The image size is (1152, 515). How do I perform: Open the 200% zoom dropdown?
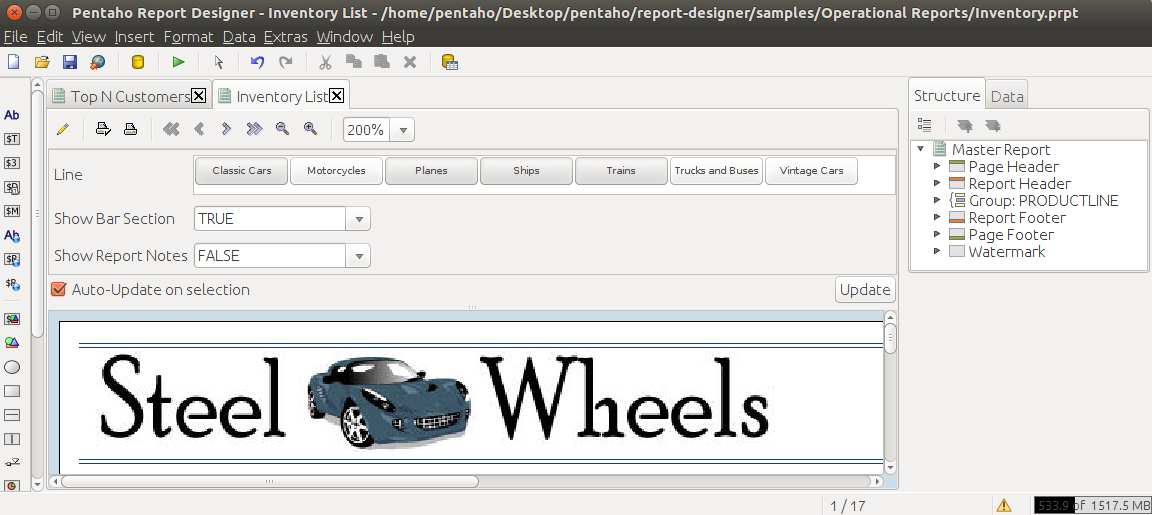click(403, 130)
